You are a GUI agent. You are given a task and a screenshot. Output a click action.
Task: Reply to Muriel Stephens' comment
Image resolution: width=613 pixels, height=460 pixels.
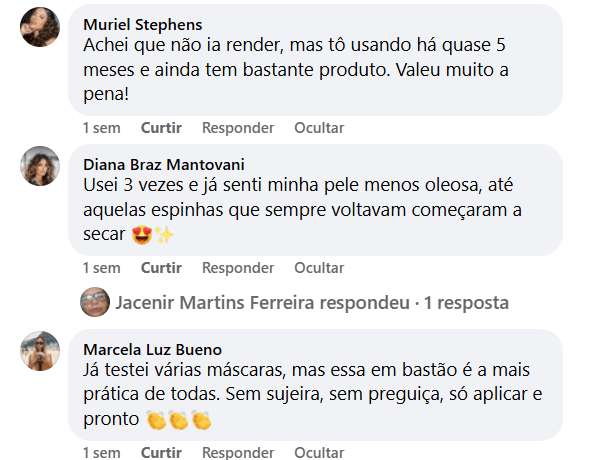click(238, 128)
